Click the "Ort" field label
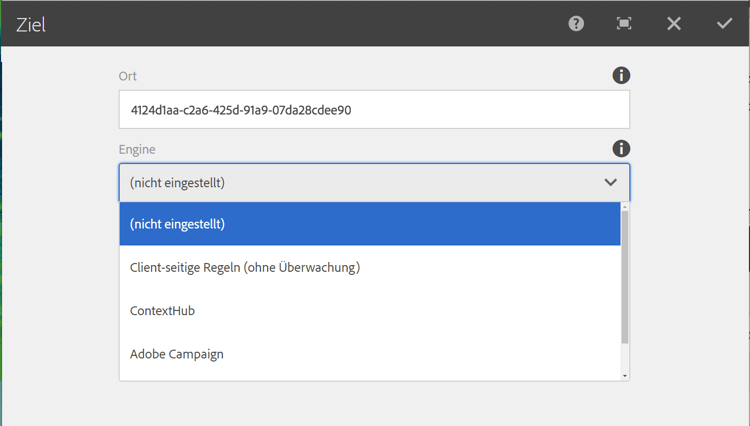750x426 pixels. [x=128, y=76]
